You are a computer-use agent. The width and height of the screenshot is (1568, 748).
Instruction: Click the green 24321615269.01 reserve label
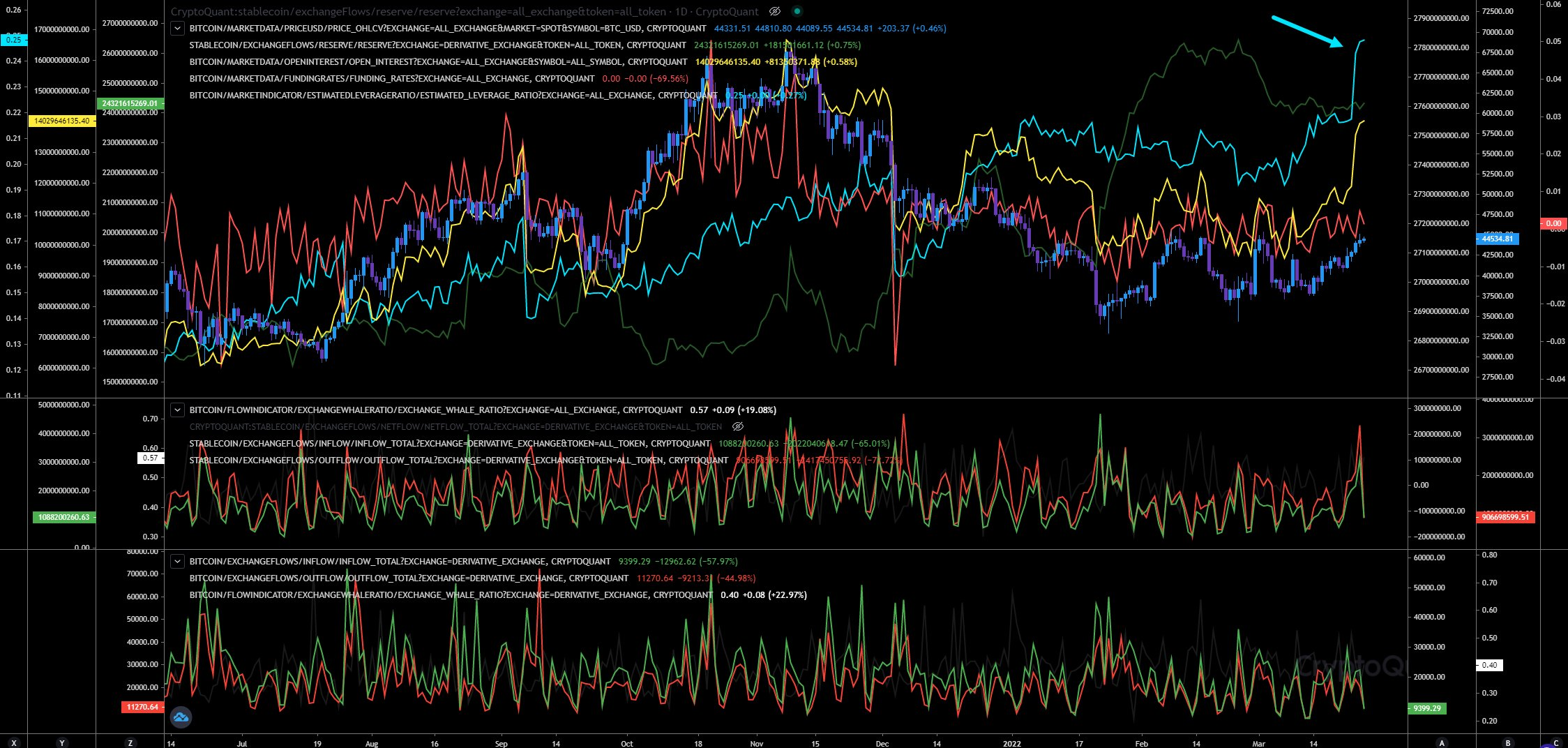coord(130,103)
